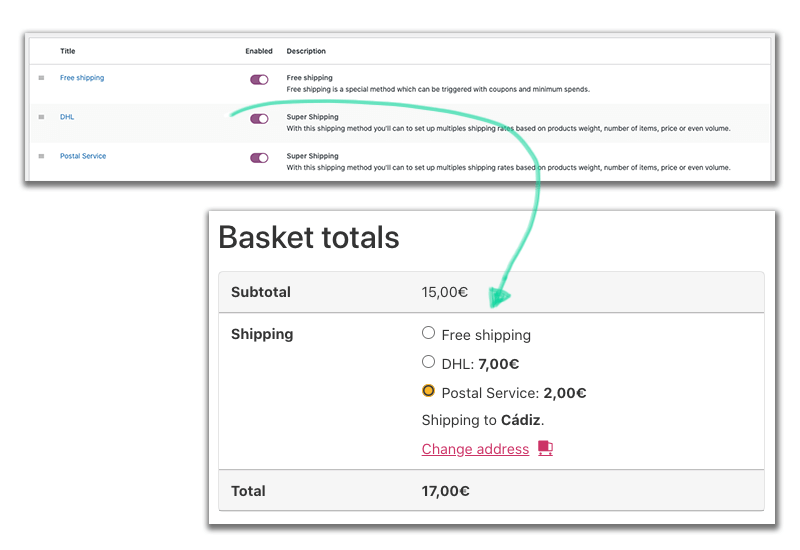Click the truck icon next to Change address
This screenshot has height=550, width=800.
click(x=545, y=448)
